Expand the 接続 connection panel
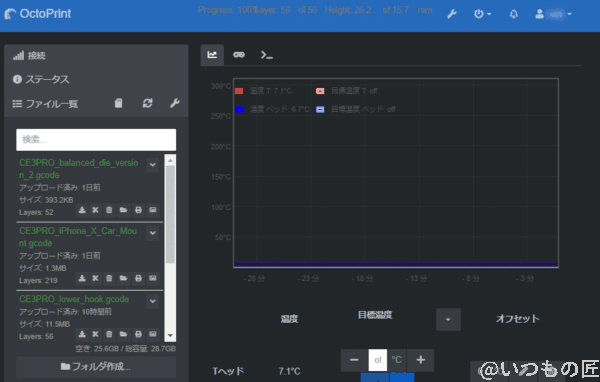Viewport: 600px width, 382px height. (29, 56)
